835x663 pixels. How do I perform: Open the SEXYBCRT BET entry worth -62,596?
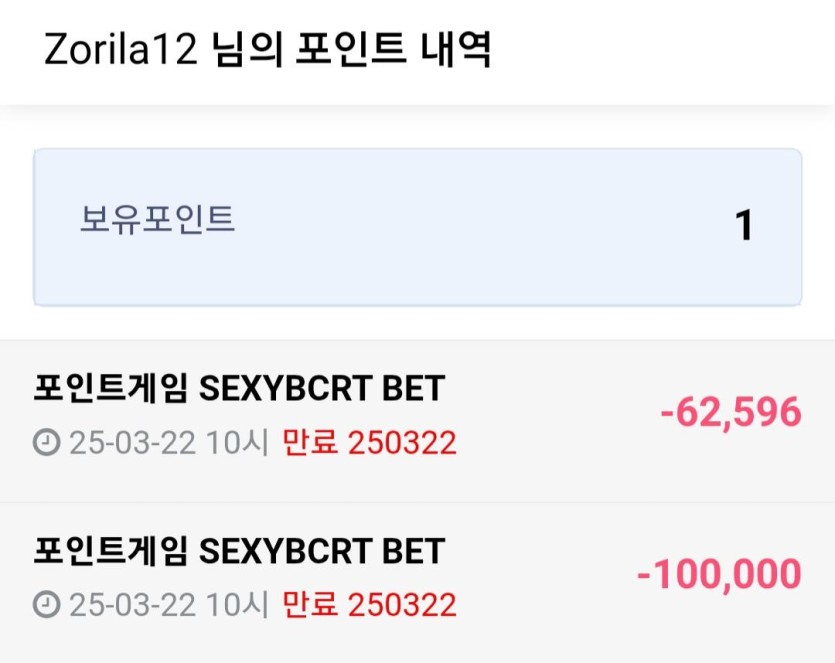click(x=238, y=389)
